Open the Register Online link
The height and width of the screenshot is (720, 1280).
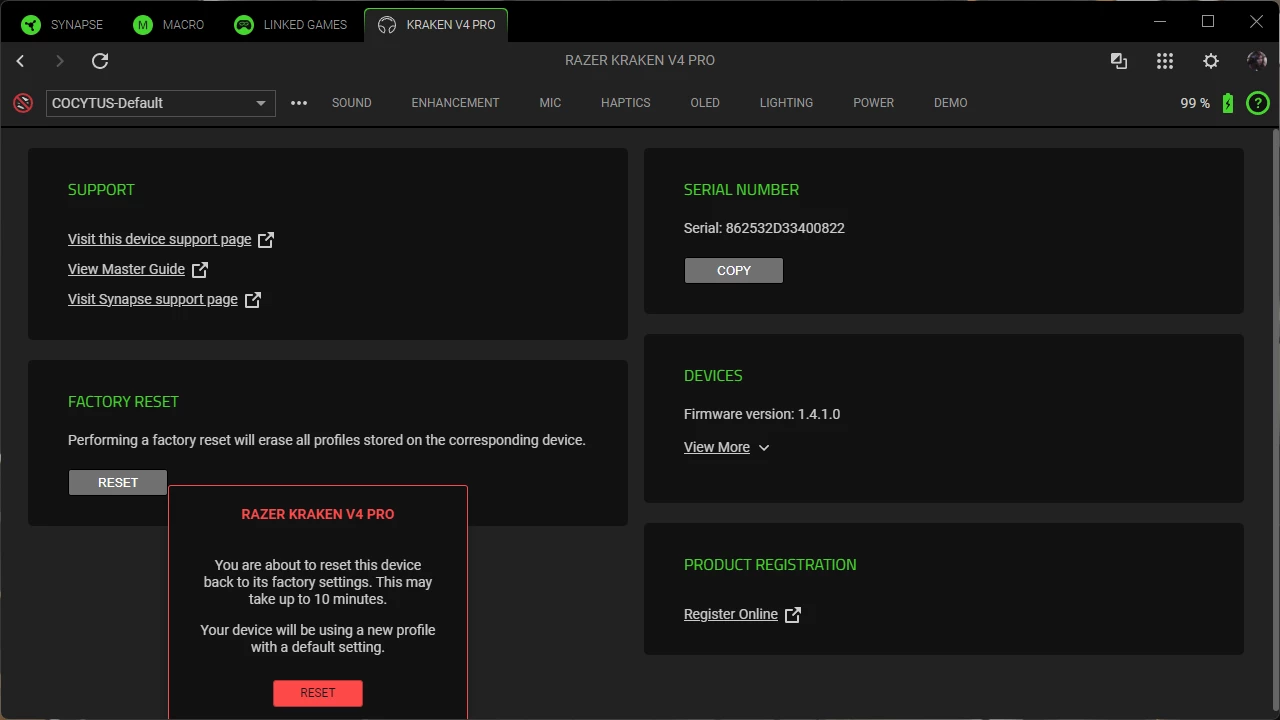pyautogui.click(x=731, y=615)
